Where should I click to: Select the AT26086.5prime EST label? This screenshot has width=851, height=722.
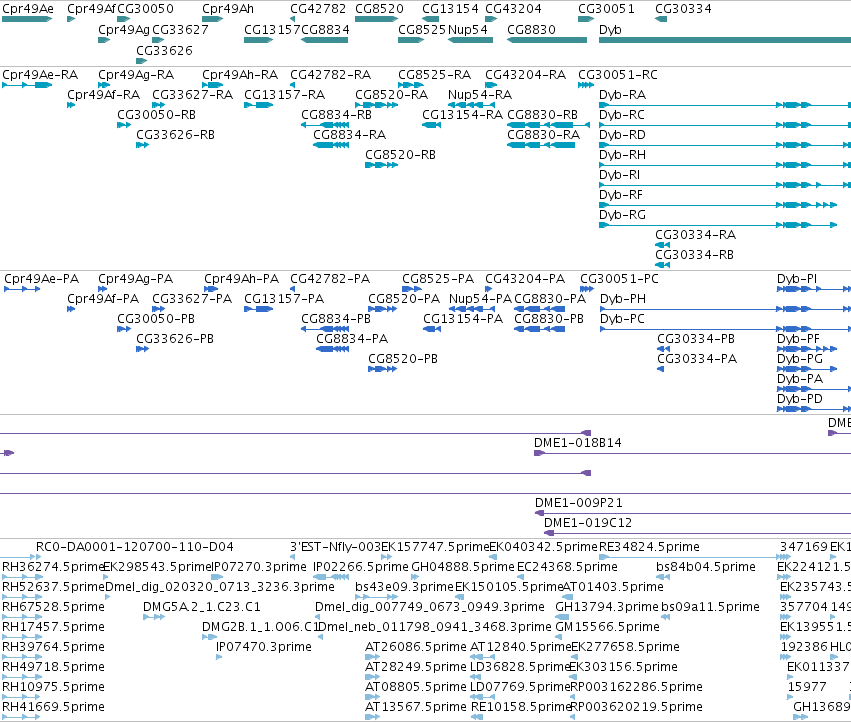416,647
